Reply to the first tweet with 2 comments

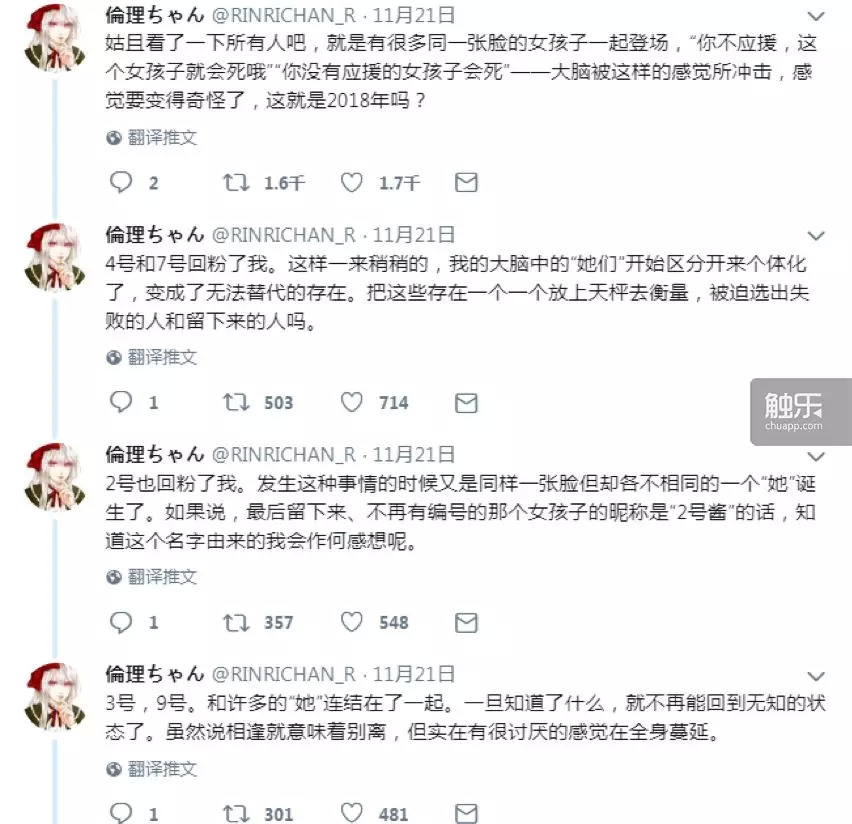(121, 183)
